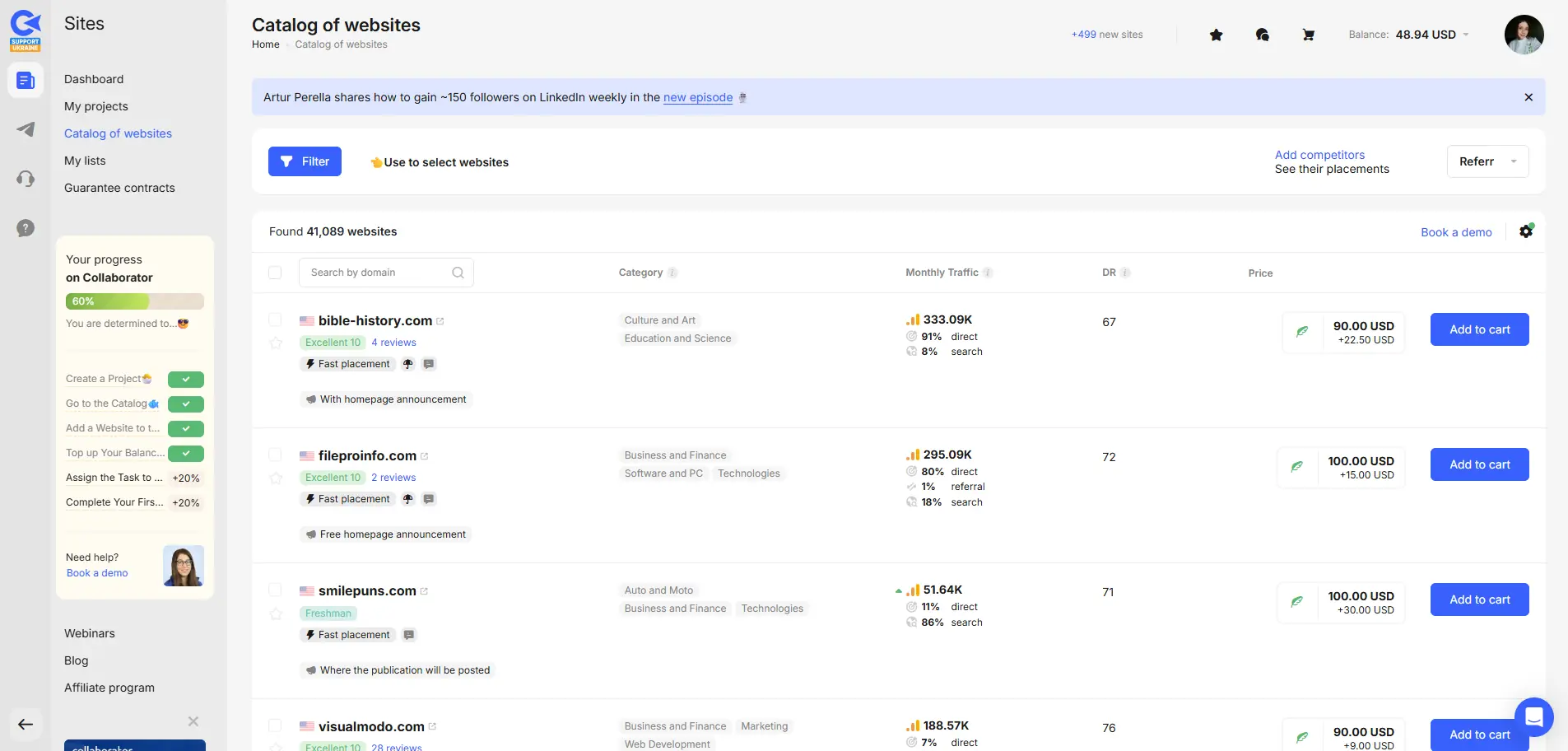Toggle the select-all checkbox in table header
This screenshot has height=751, width=1568.
(275, 273)
